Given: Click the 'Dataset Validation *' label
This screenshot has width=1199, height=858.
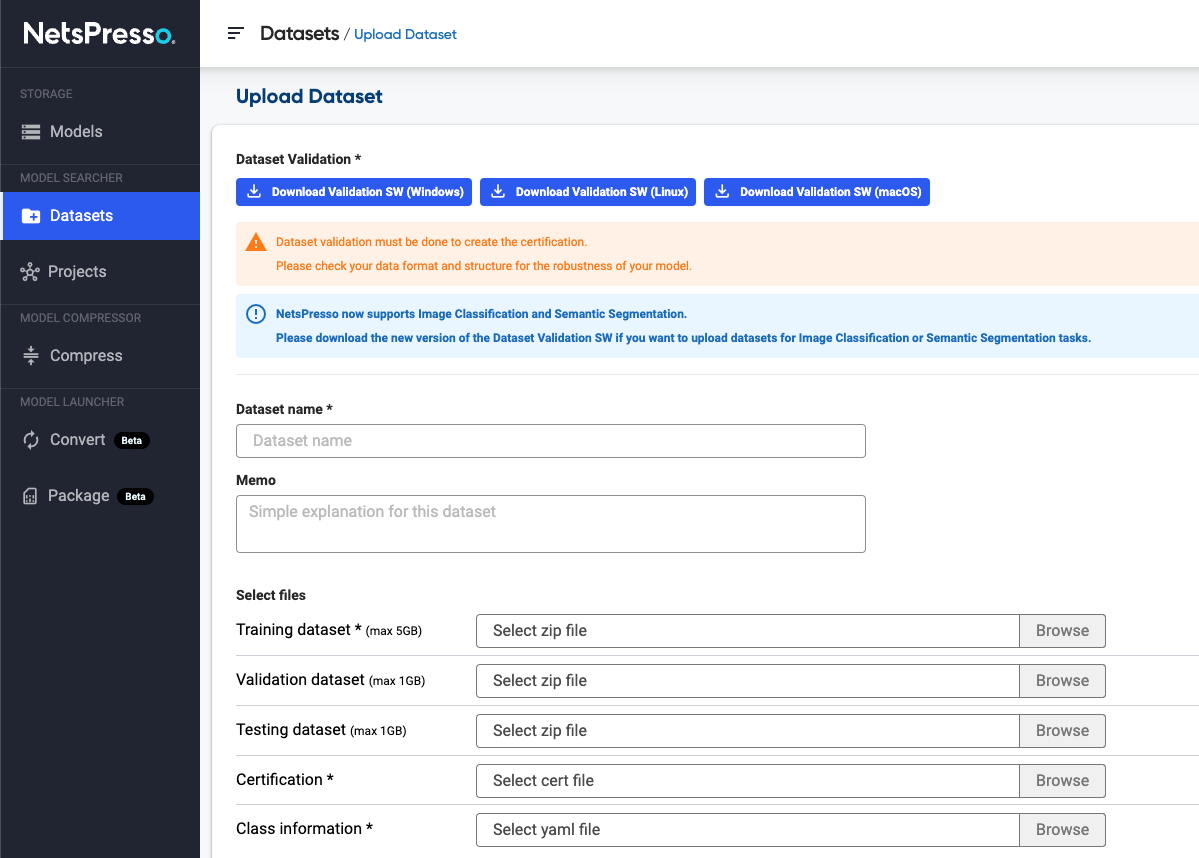Looking at the screenshot, I should pos(298,159).
